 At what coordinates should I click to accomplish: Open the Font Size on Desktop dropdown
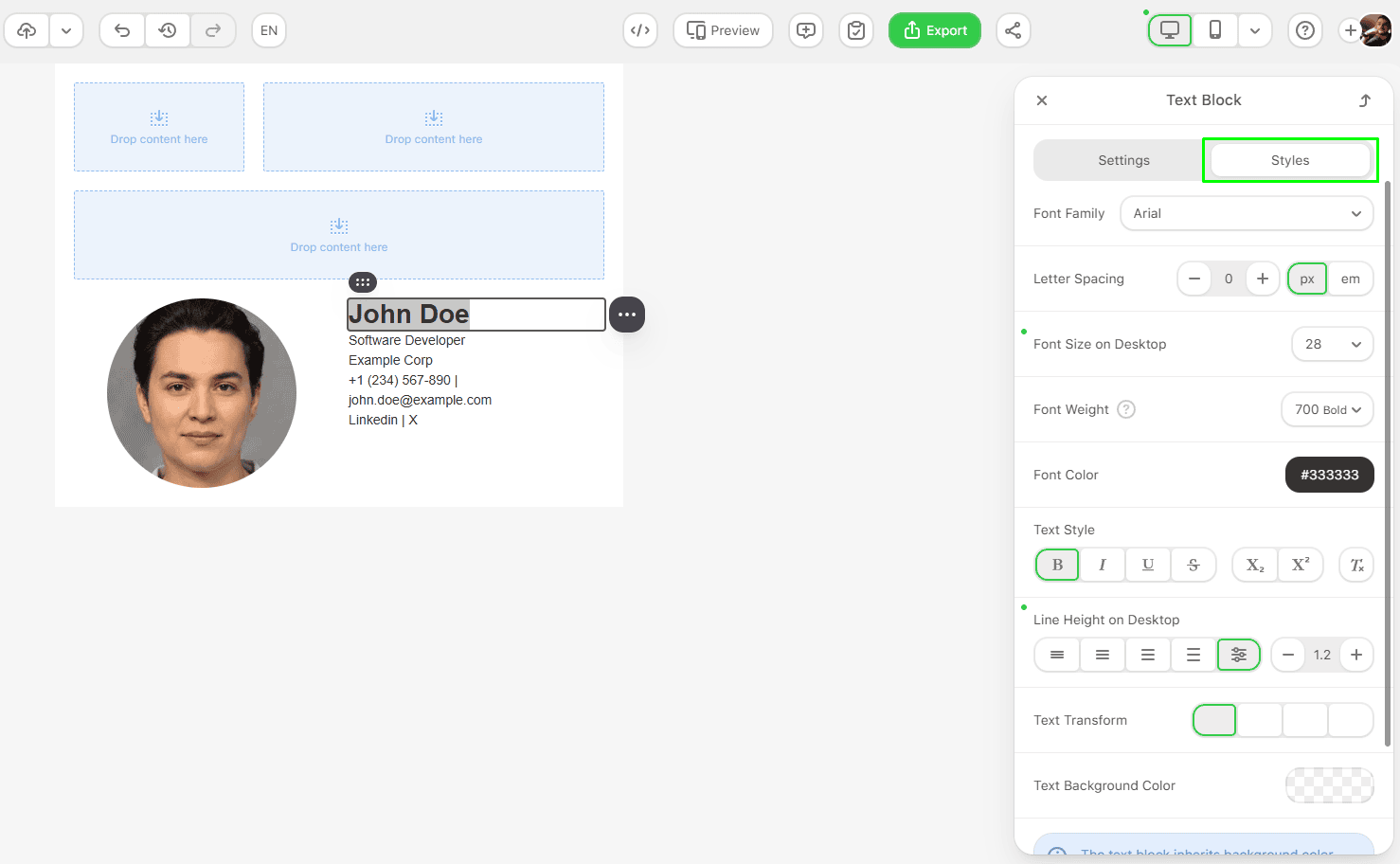tap(1333, 344)
